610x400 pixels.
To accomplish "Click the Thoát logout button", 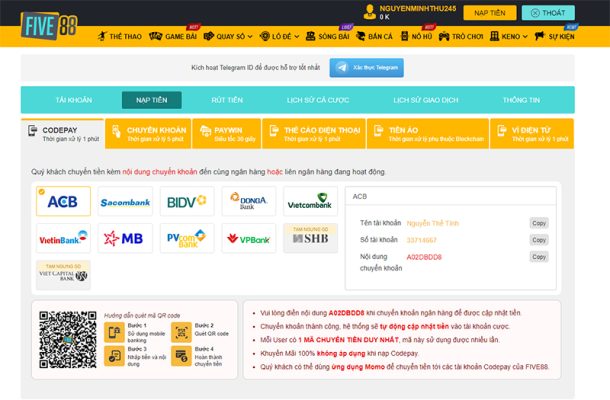I will tap(548, 13).
